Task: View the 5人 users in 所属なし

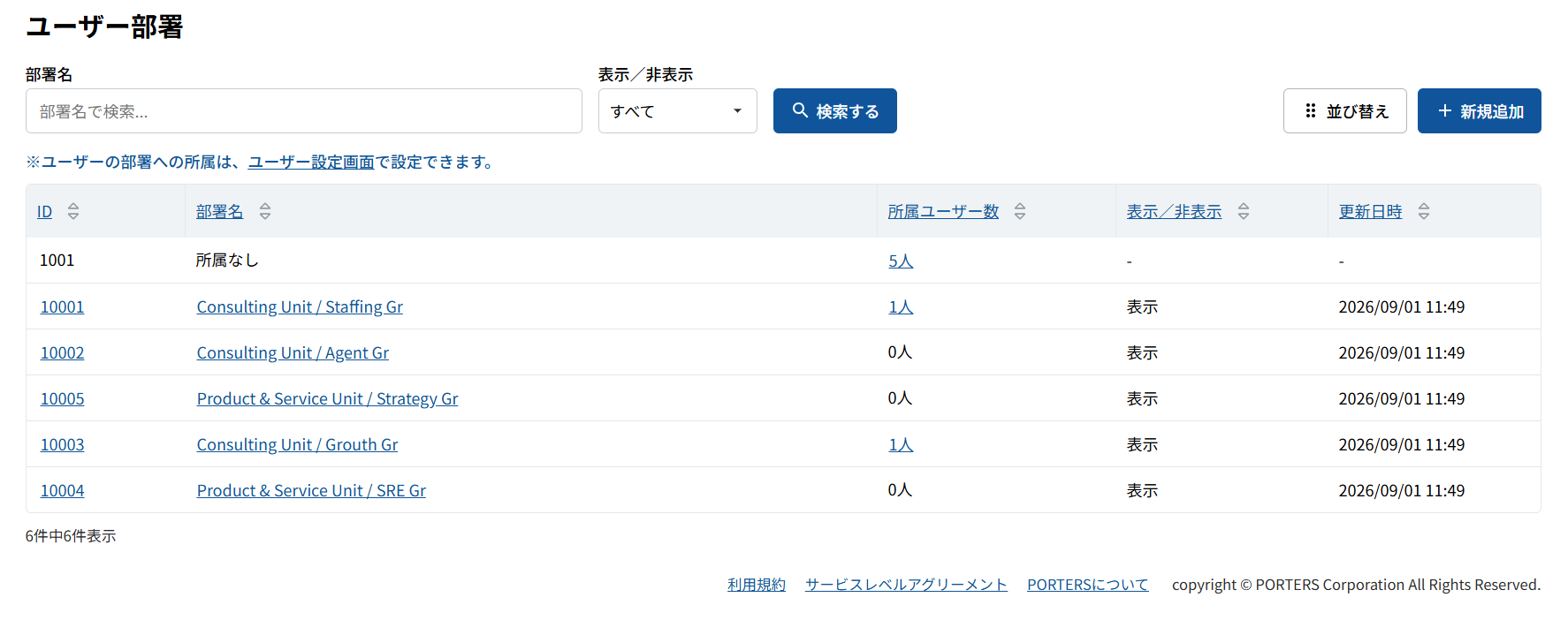Action: coord(901,261)
